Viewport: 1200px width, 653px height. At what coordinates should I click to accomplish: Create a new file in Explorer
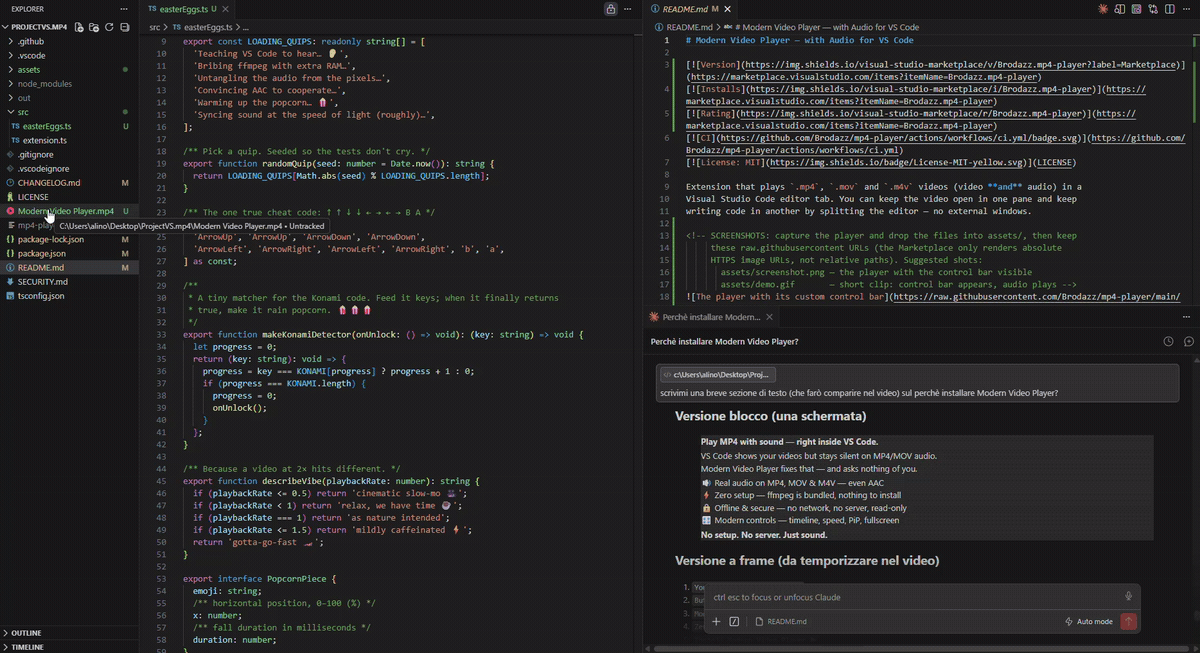[78, 27]
